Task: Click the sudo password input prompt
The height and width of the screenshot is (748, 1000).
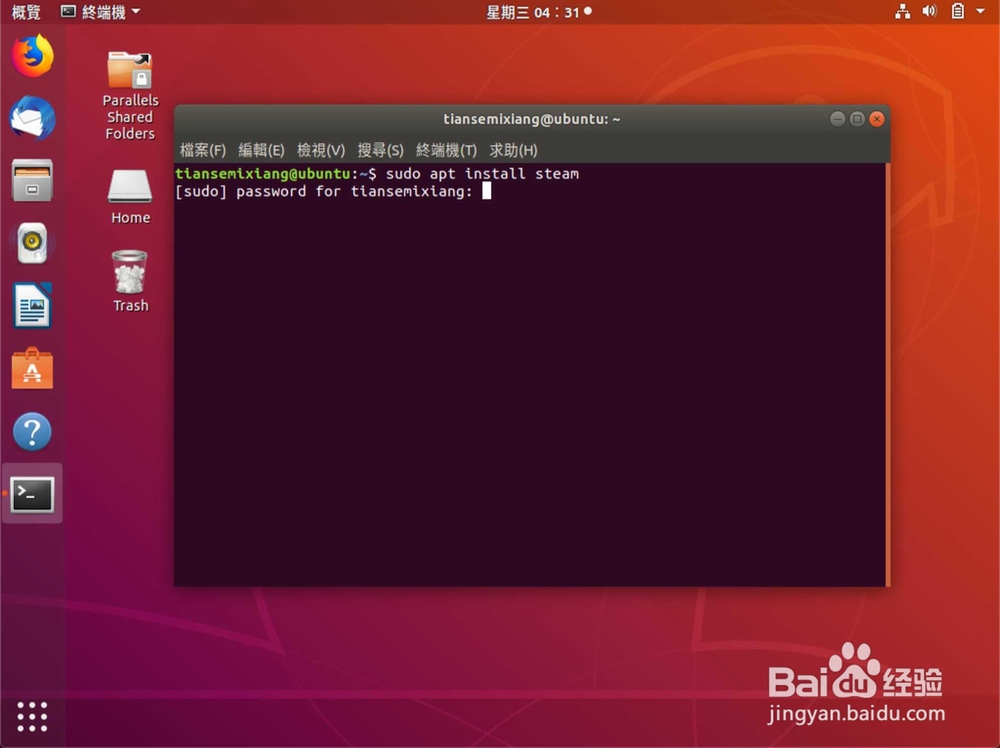Action: click(487, 191)
